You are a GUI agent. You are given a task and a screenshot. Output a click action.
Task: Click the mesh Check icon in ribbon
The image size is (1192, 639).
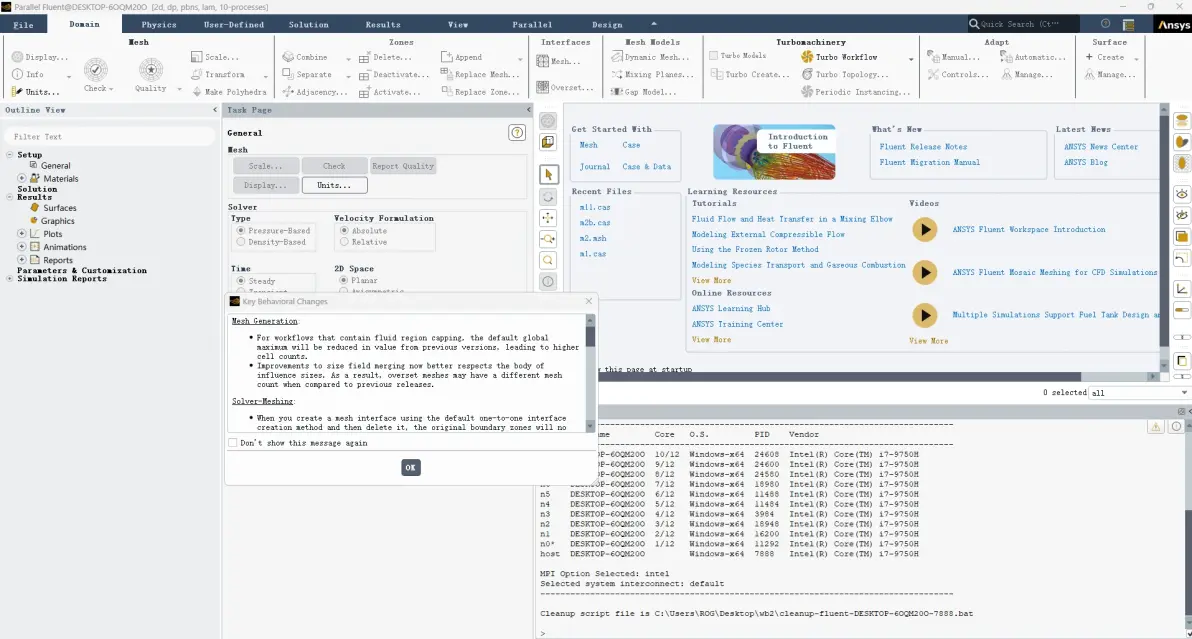(95, 69)
